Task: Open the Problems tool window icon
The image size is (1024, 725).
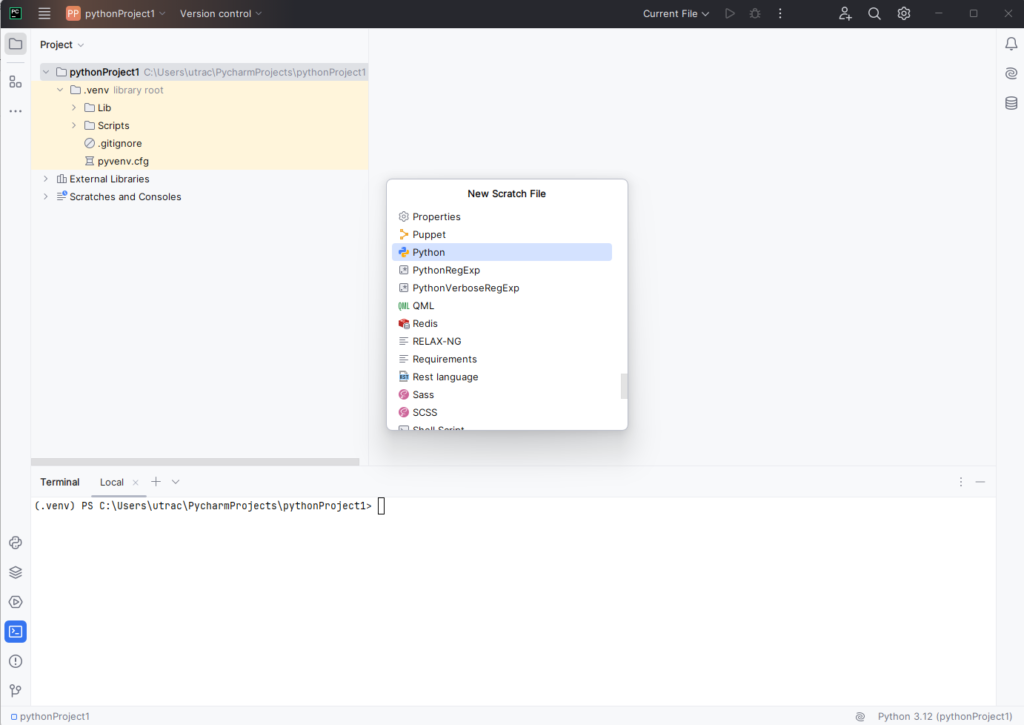Action: (x=15, y=661)
